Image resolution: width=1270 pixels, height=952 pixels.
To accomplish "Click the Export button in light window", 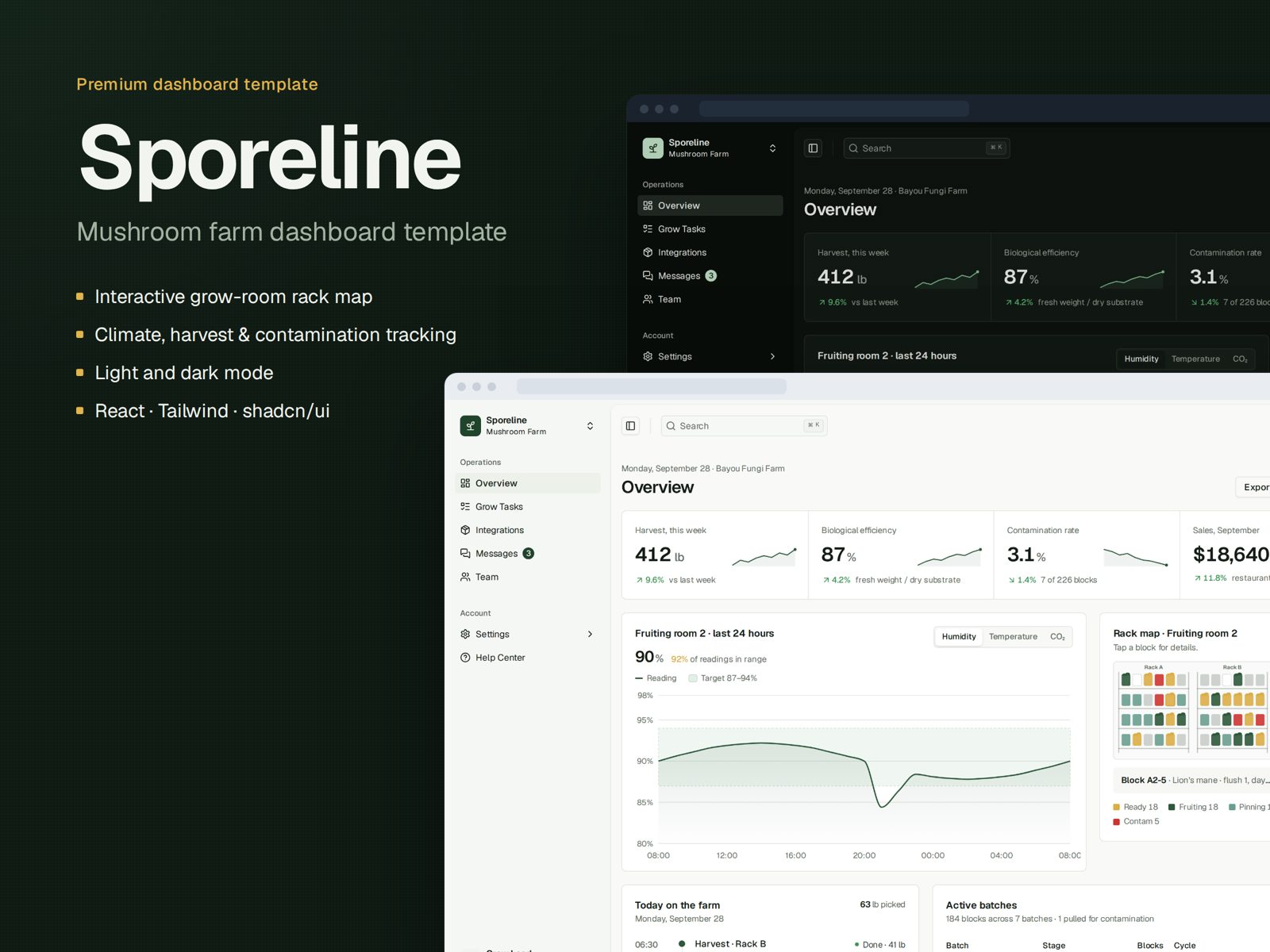I will [x=1253, y=487].
